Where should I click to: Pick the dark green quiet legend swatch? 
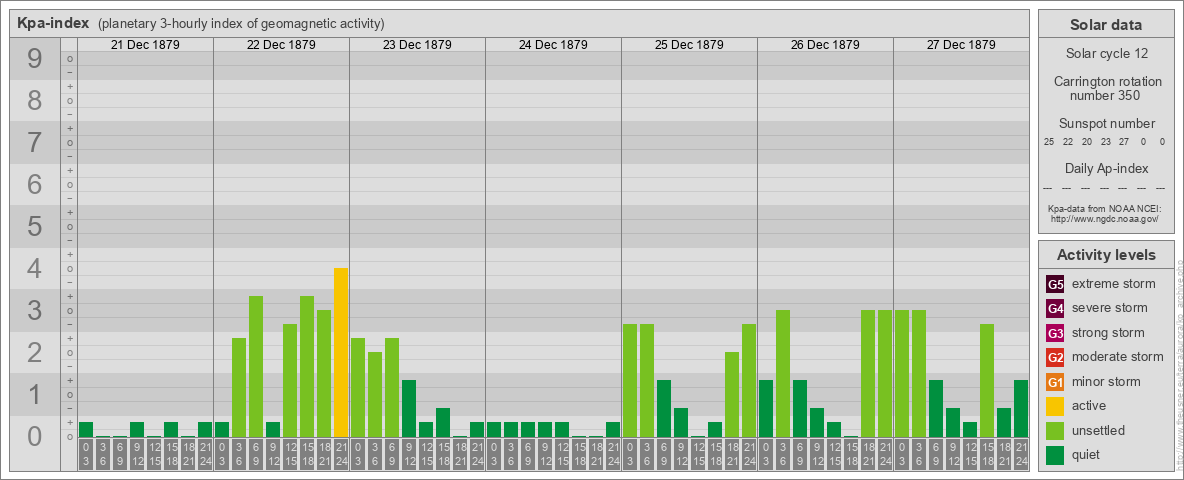[1055, 455]
